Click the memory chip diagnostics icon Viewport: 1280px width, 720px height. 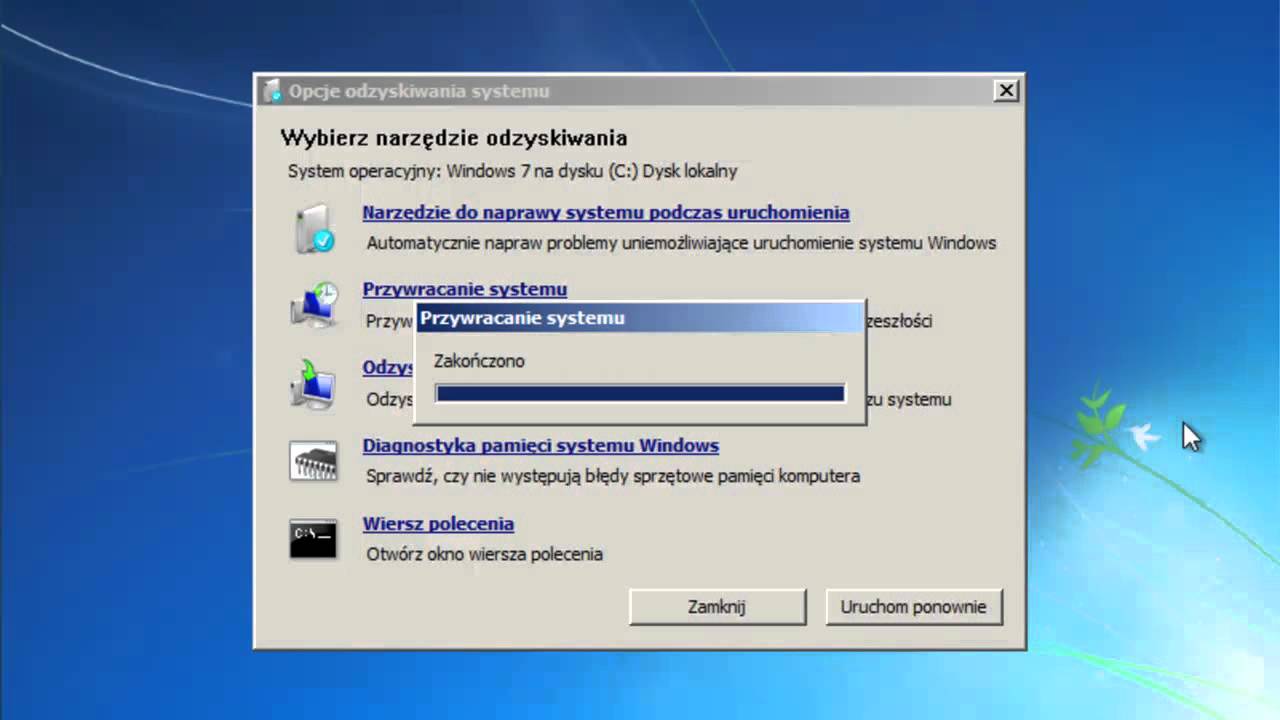pos(314,461)
